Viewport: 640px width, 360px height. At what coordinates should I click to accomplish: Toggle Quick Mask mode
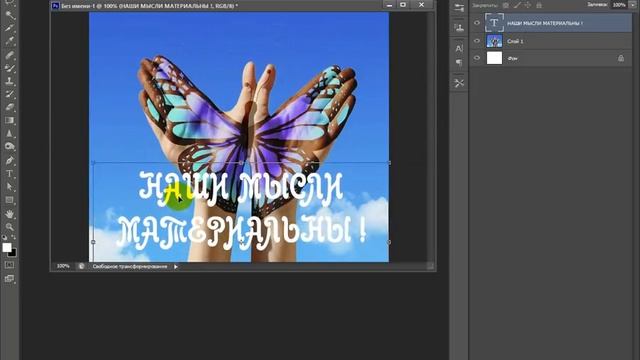pos(9,265)
